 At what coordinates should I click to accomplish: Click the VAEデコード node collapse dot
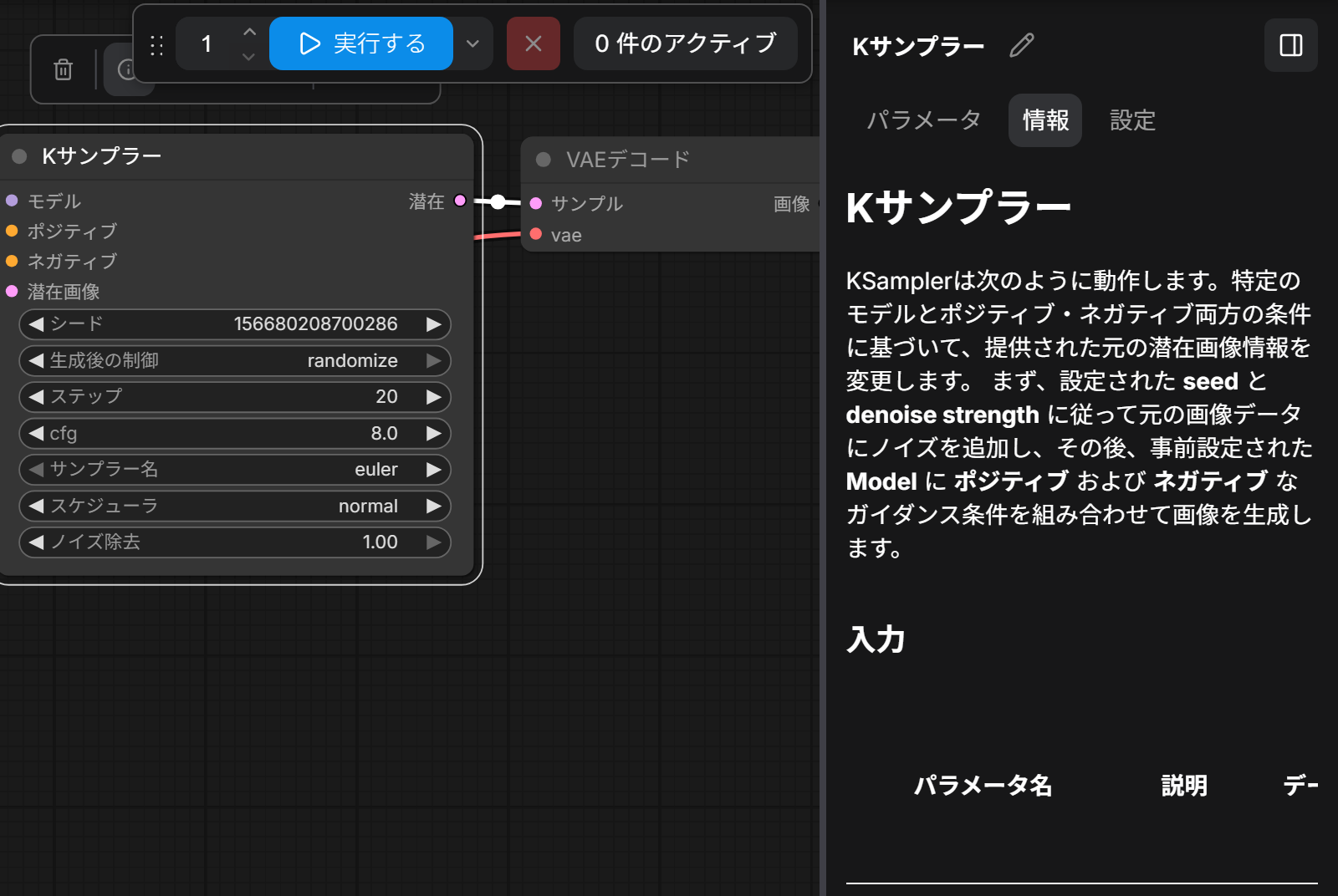(544, 160)
